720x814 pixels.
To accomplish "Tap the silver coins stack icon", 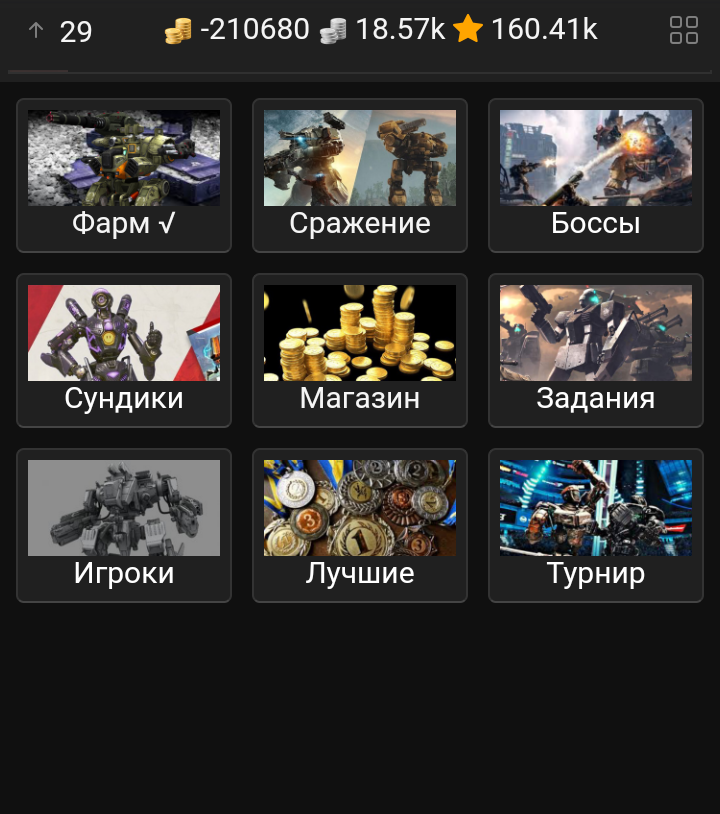I will [333, 31].
